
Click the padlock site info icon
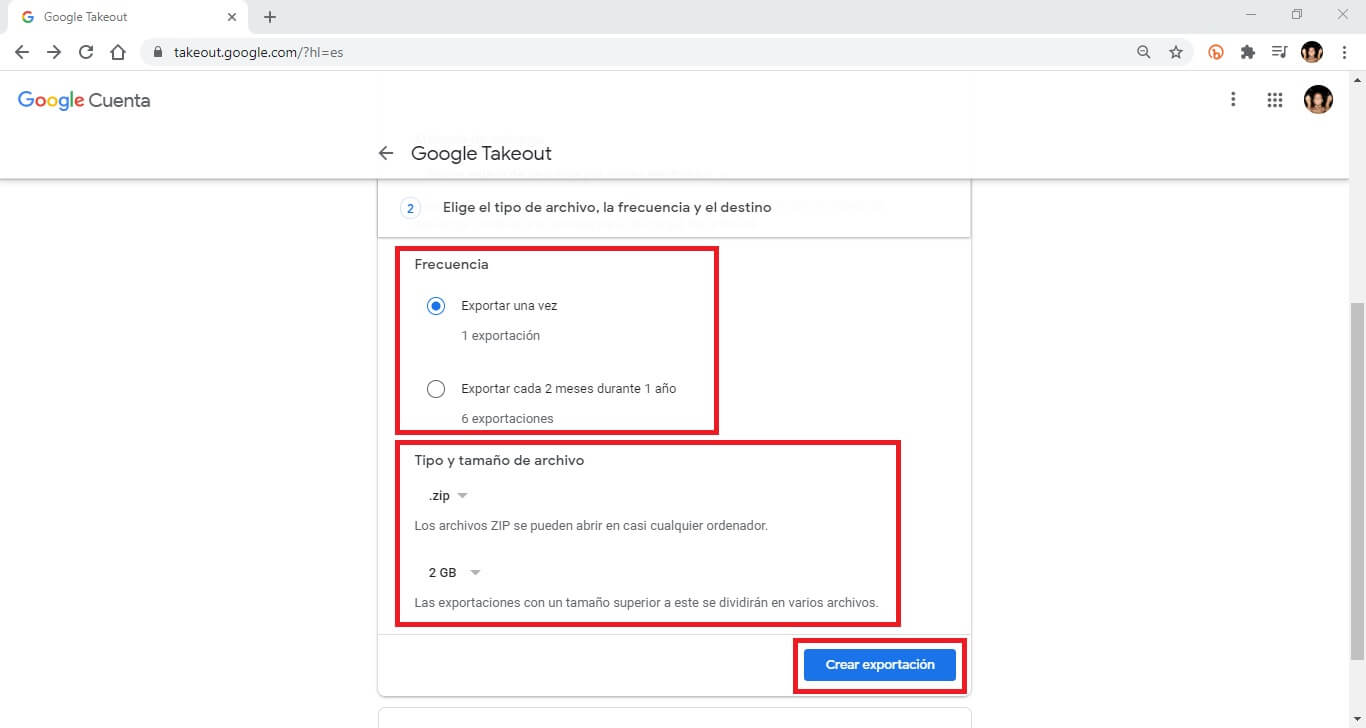pos(158,52)
